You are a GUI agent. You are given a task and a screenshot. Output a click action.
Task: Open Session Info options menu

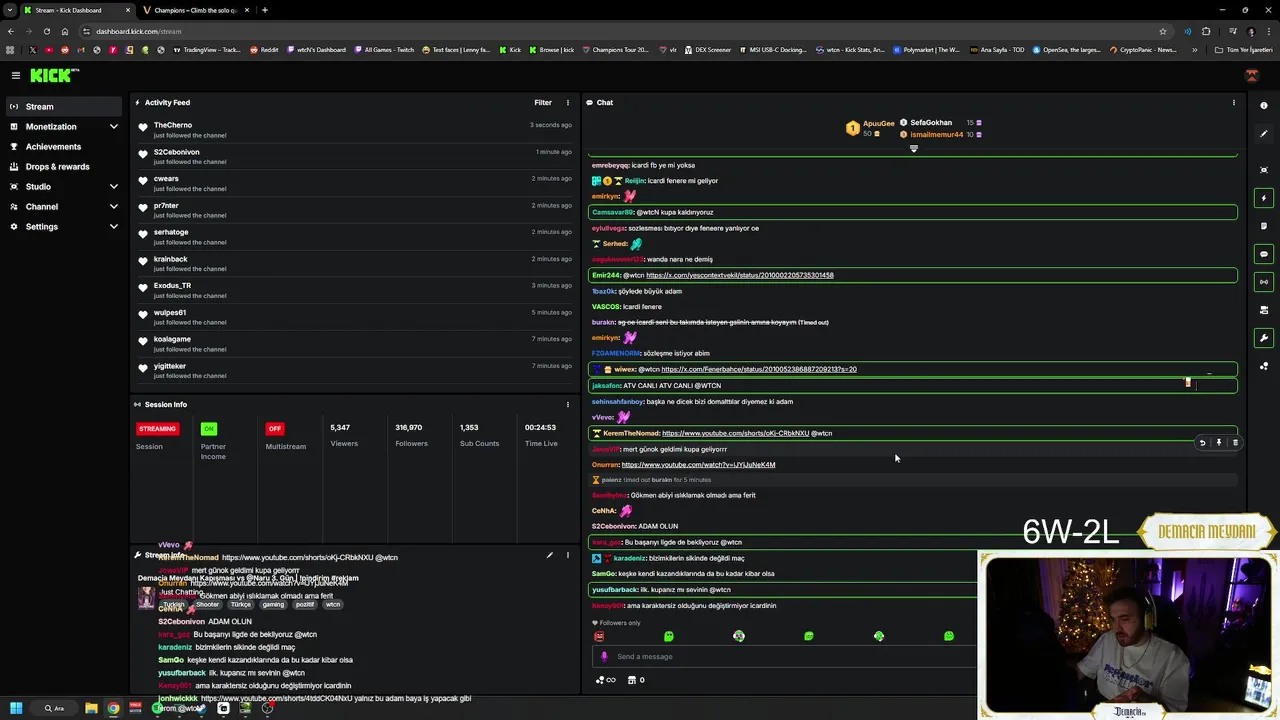pos(567,404)
